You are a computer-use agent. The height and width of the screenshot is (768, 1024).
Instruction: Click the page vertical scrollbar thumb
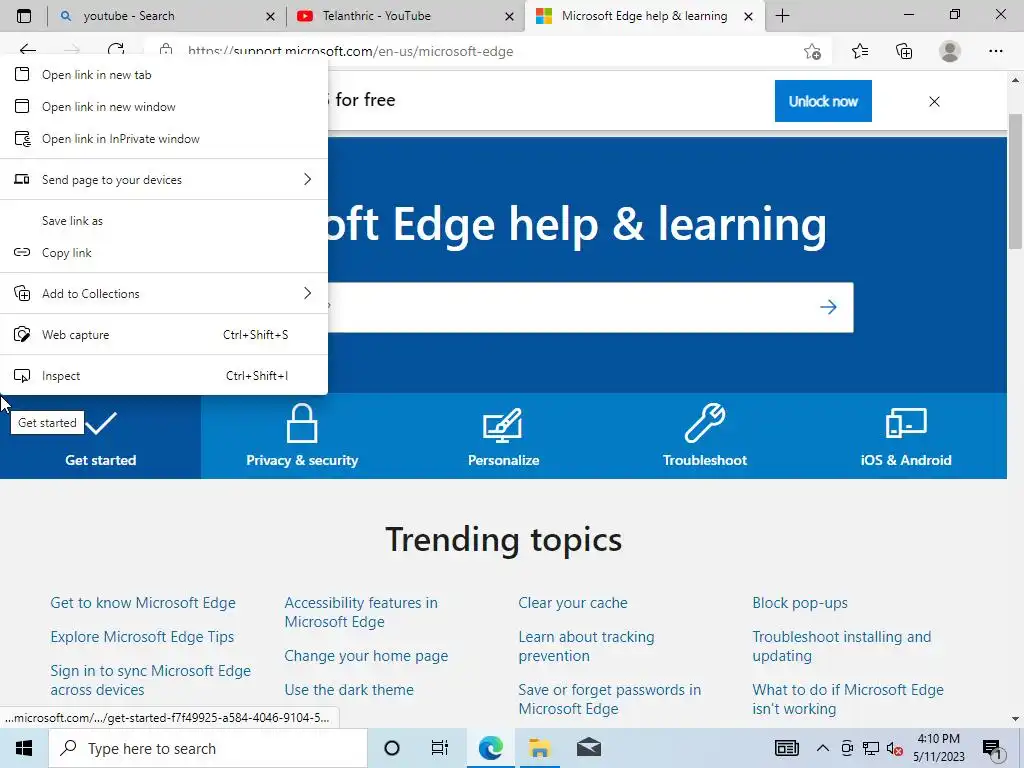[x=1015, y=181]
